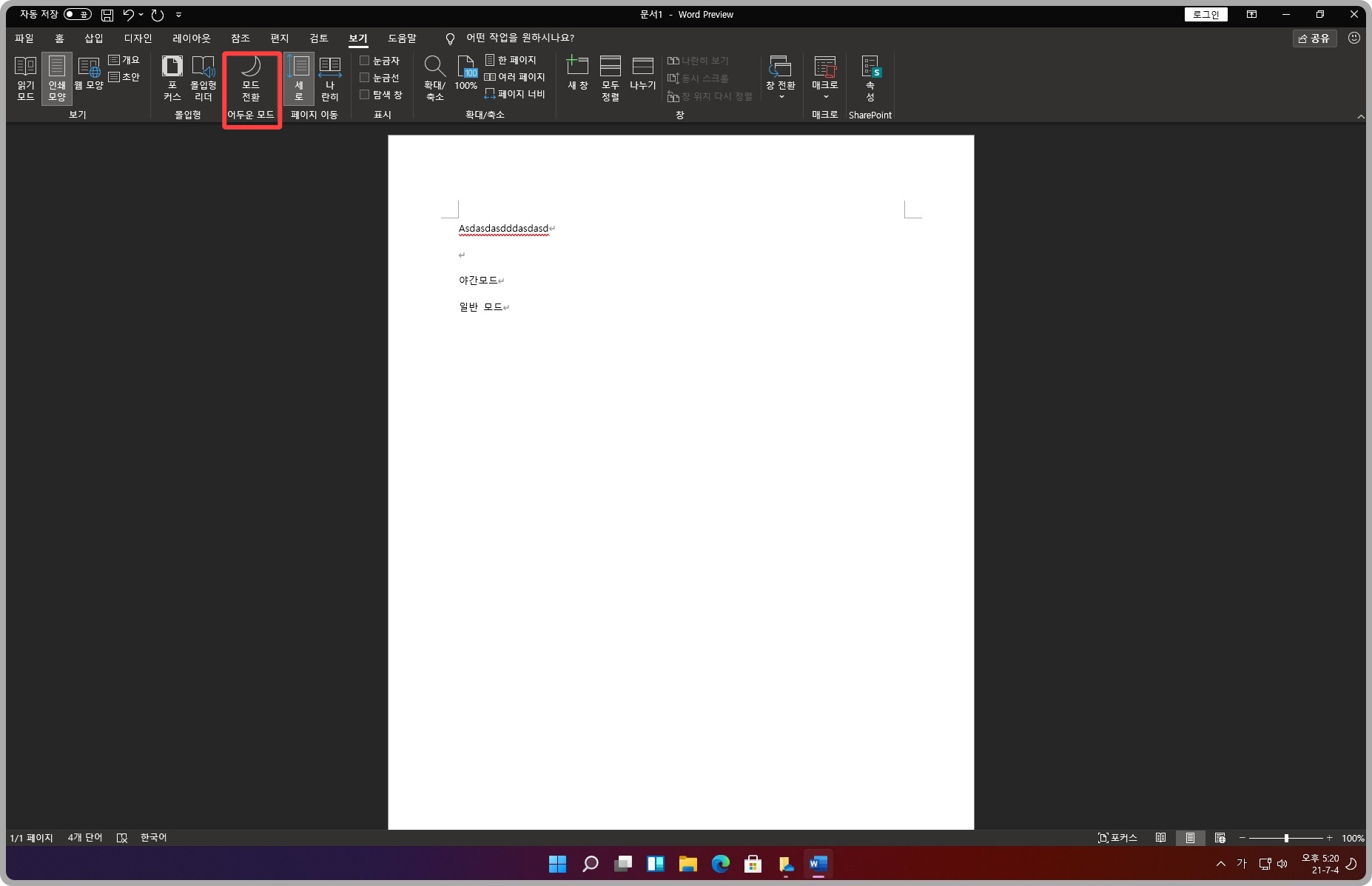Open the Undo history dropdown arrow

click(x=141, y=15)
